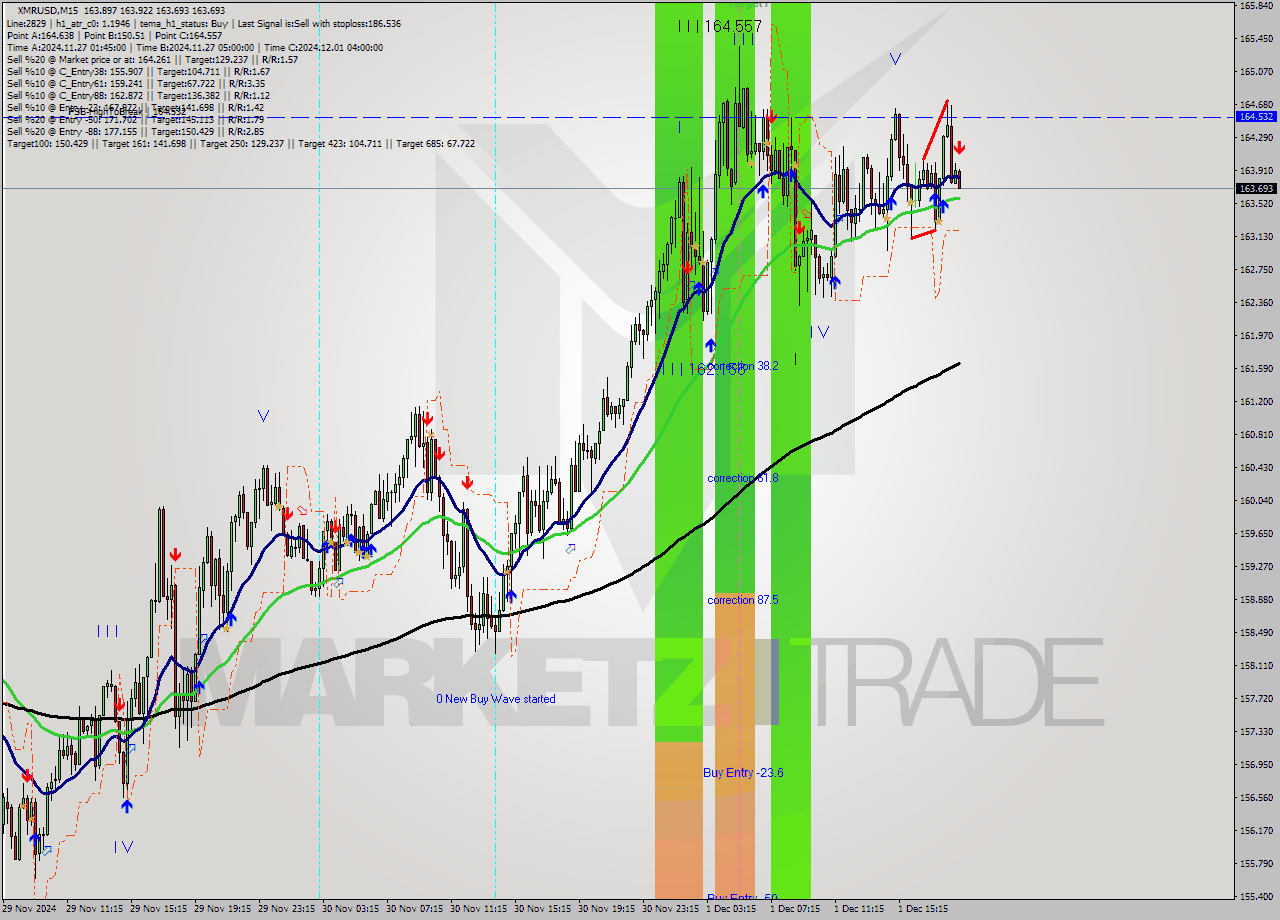This screenshot has height=920, width=1280.
Task: Select the 'correction 87.5' label
Action: [x=742, y=600]
